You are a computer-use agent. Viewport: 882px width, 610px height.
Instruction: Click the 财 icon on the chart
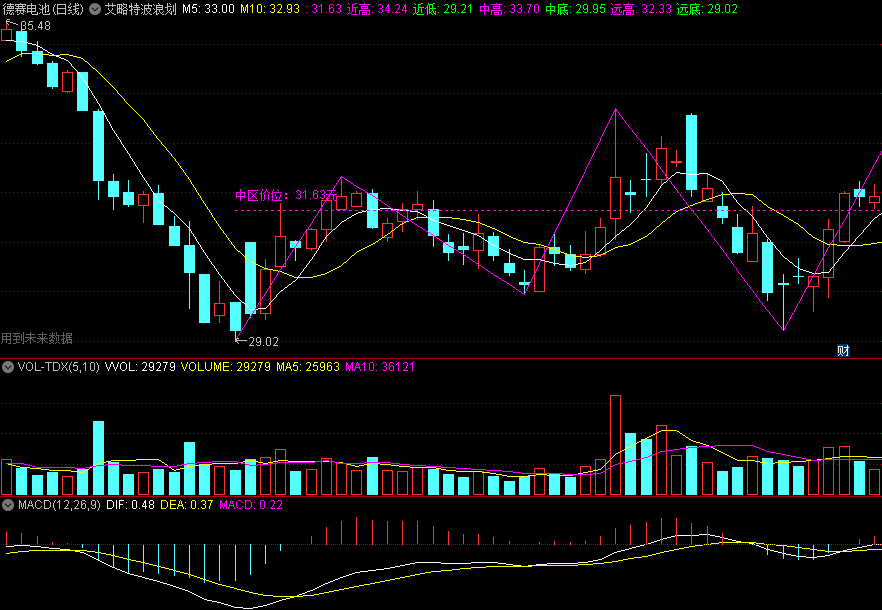(x=843, y=351)
